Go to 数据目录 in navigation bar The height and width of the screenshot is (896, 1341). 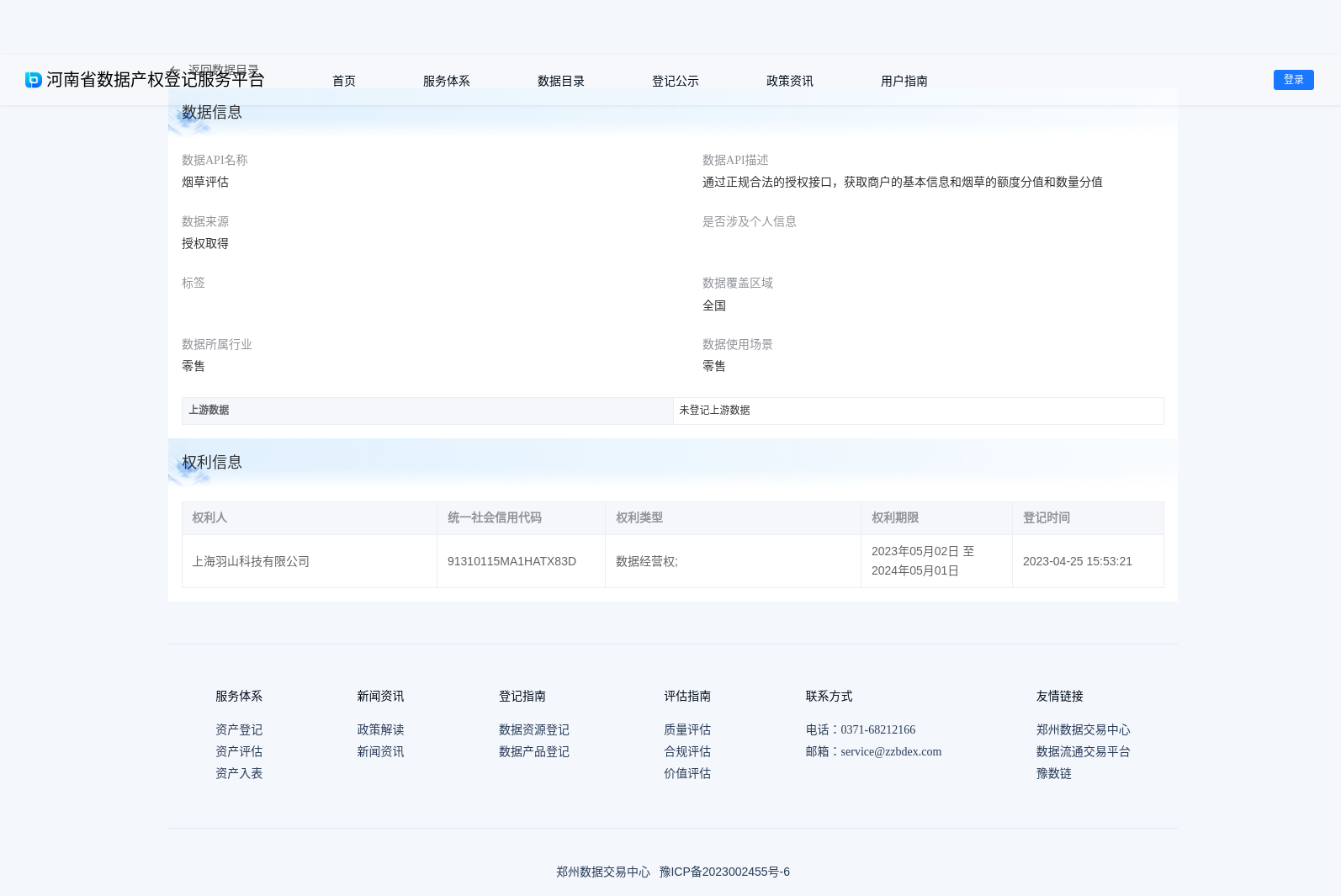click(561, 81)
